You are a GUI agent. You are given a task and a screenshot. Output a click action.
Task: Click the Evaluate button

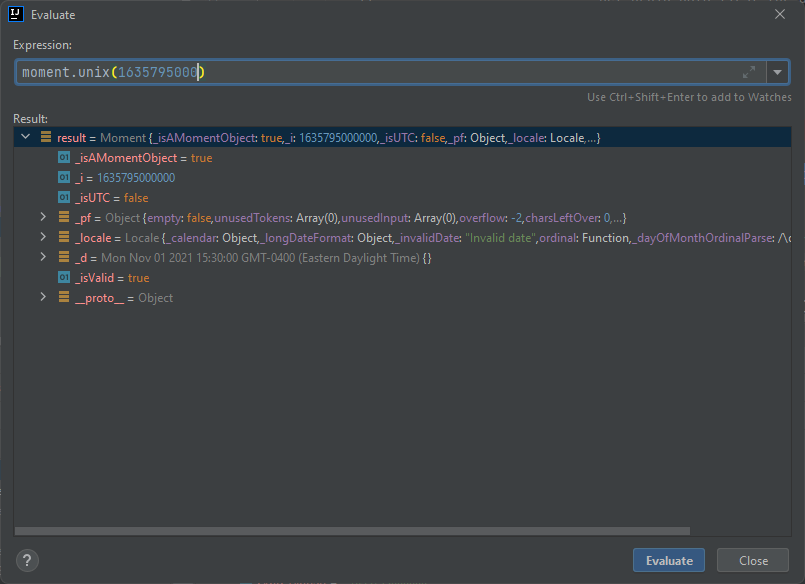(668, 560)
